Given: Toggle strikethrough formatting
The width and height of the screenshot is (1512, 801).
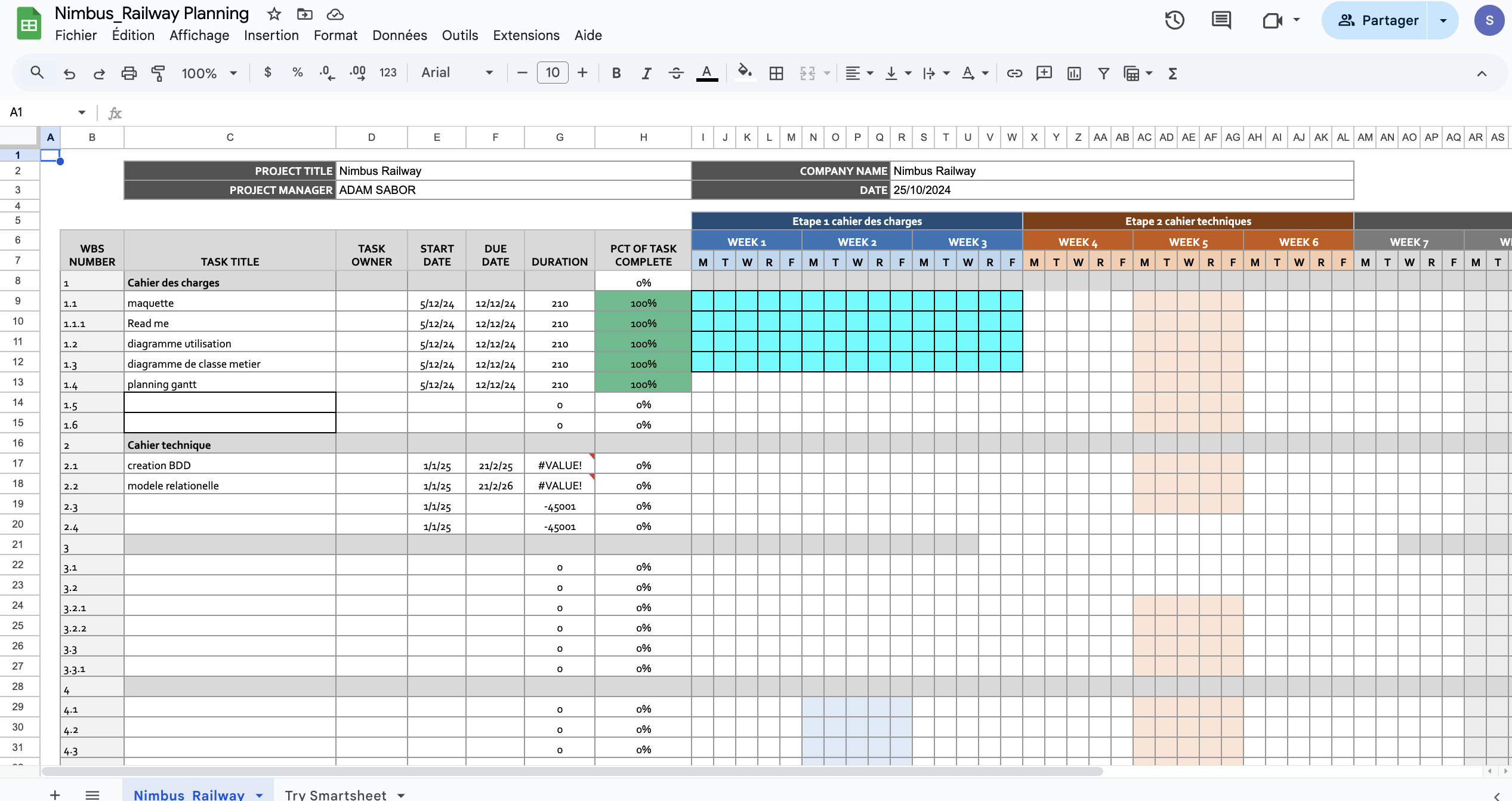Looking at the screenshot, I should [676, 73].
